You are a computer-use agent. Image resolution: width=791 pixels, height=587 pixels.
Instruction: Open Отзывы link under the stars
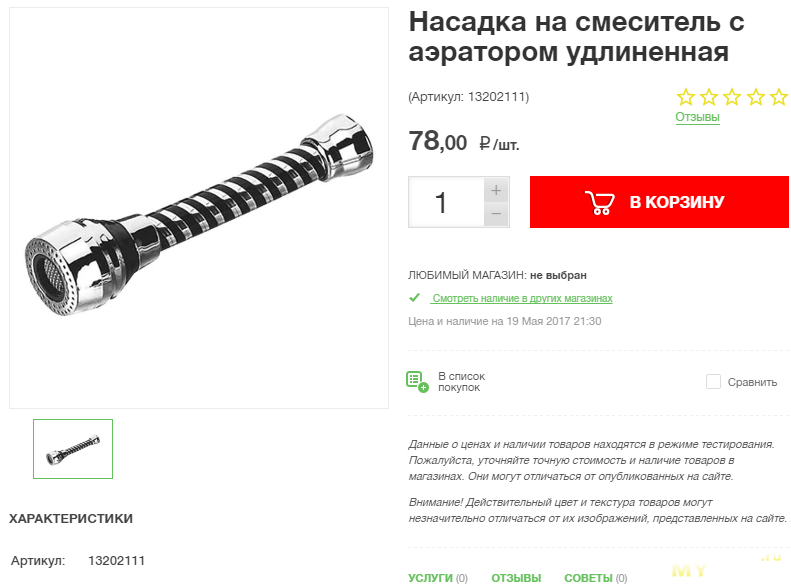697,117
